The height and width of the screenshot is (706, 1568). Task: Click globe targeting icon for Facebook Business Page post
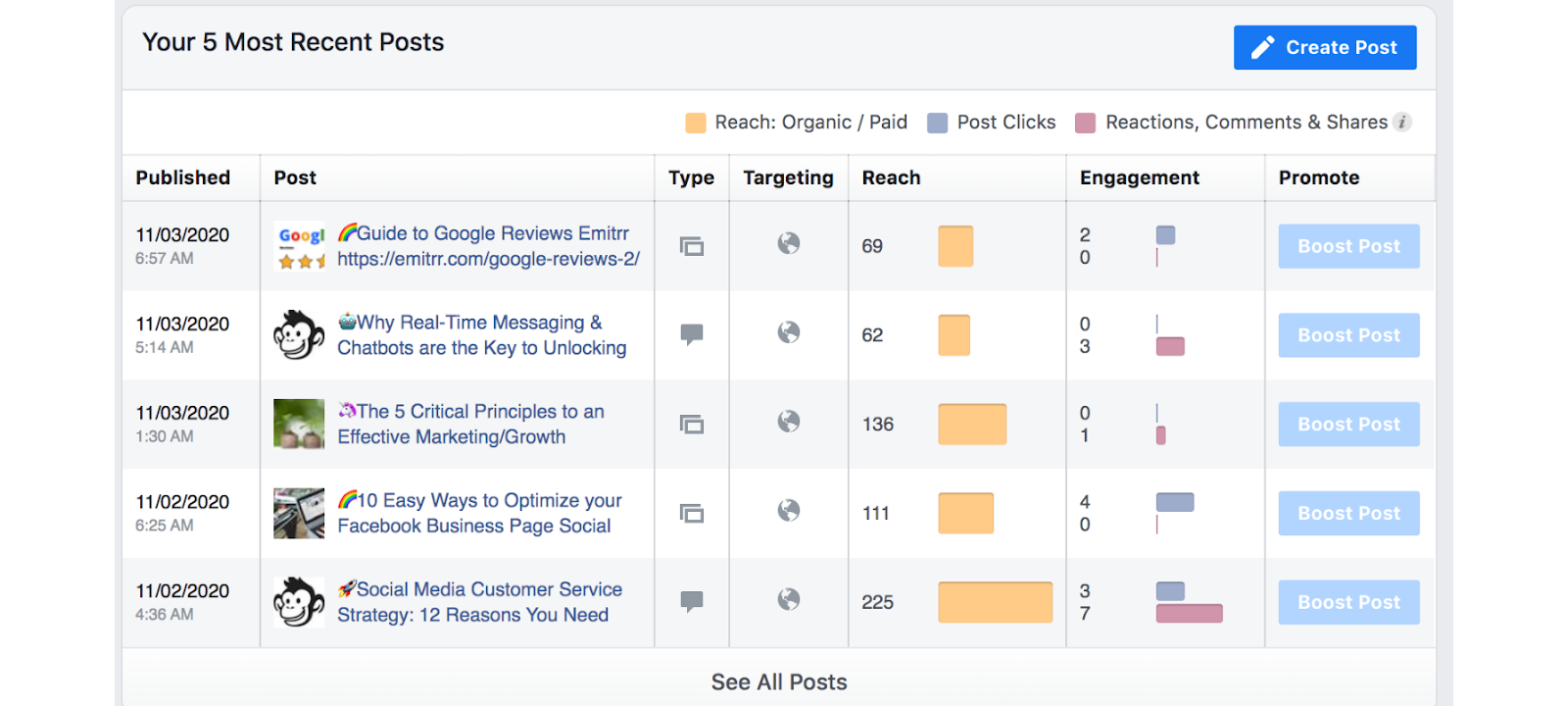[x=789, y=511]
